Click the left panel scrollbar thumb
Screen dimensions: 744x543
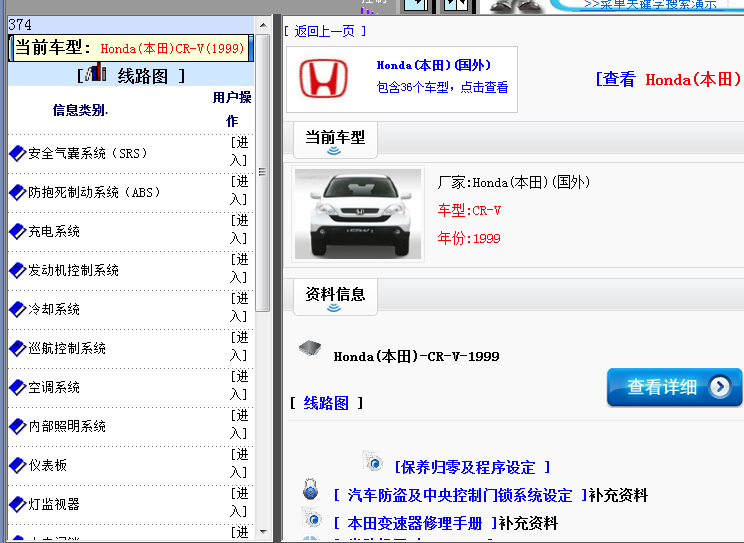pyautogui.click(x=263, y=173)
